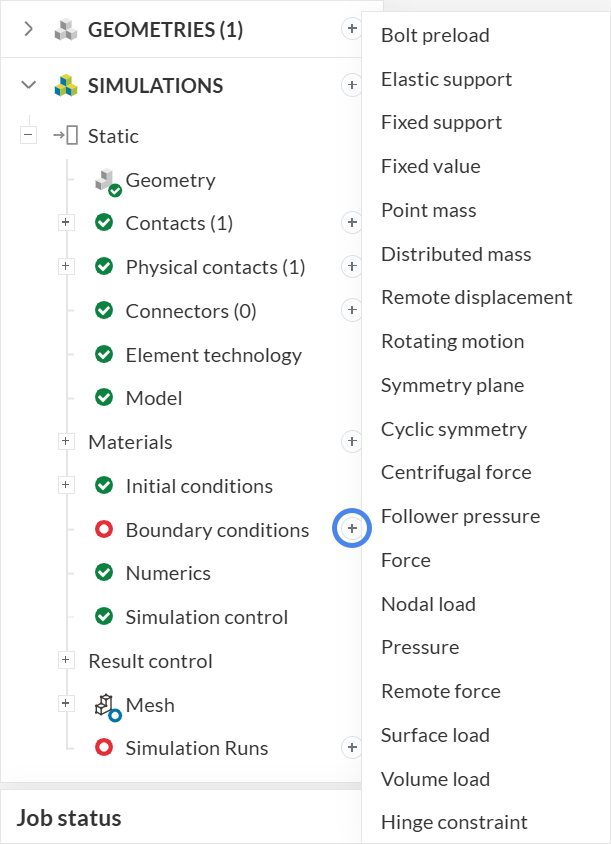Select Pressure boundary condition option
The width and height of the screenshot is (611, 844).
420,647
